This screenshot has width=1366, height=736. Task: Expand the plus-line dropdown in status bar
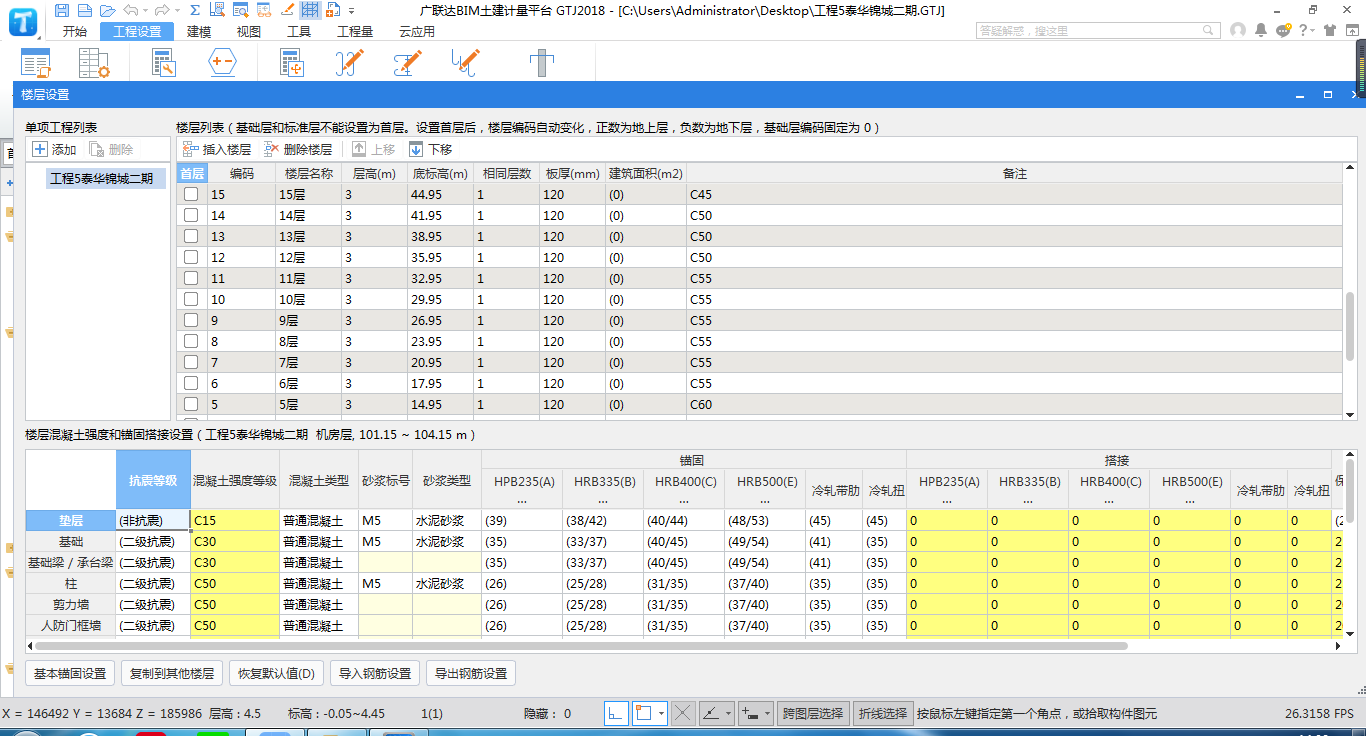(x=767, y=713)
